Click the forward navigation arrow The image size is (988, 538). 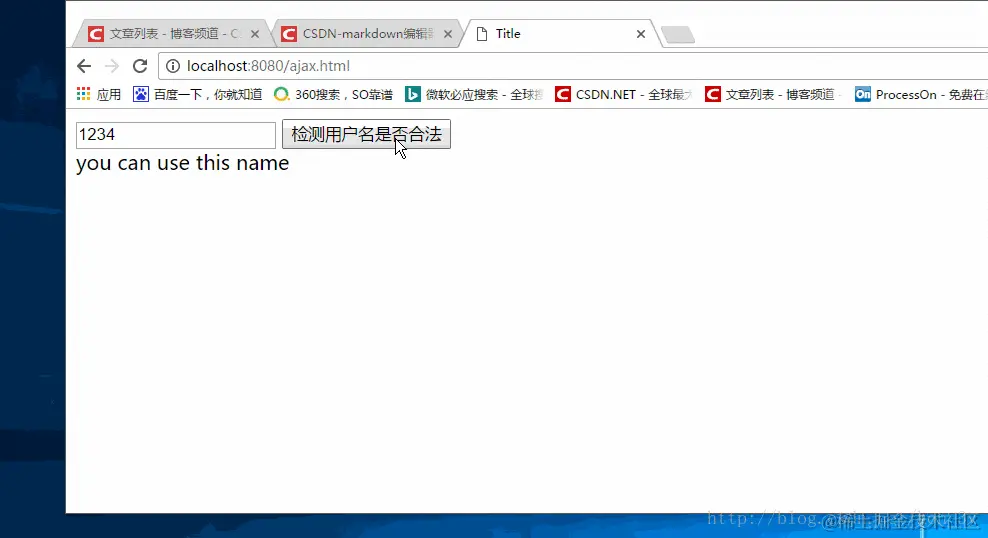tap(112, 66)
